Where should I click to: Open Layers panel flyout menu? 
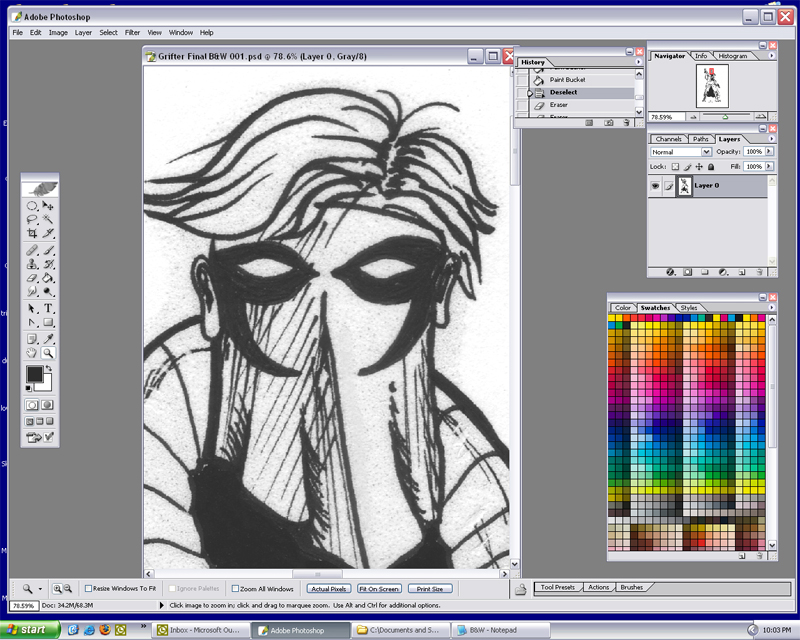[771, 139]
